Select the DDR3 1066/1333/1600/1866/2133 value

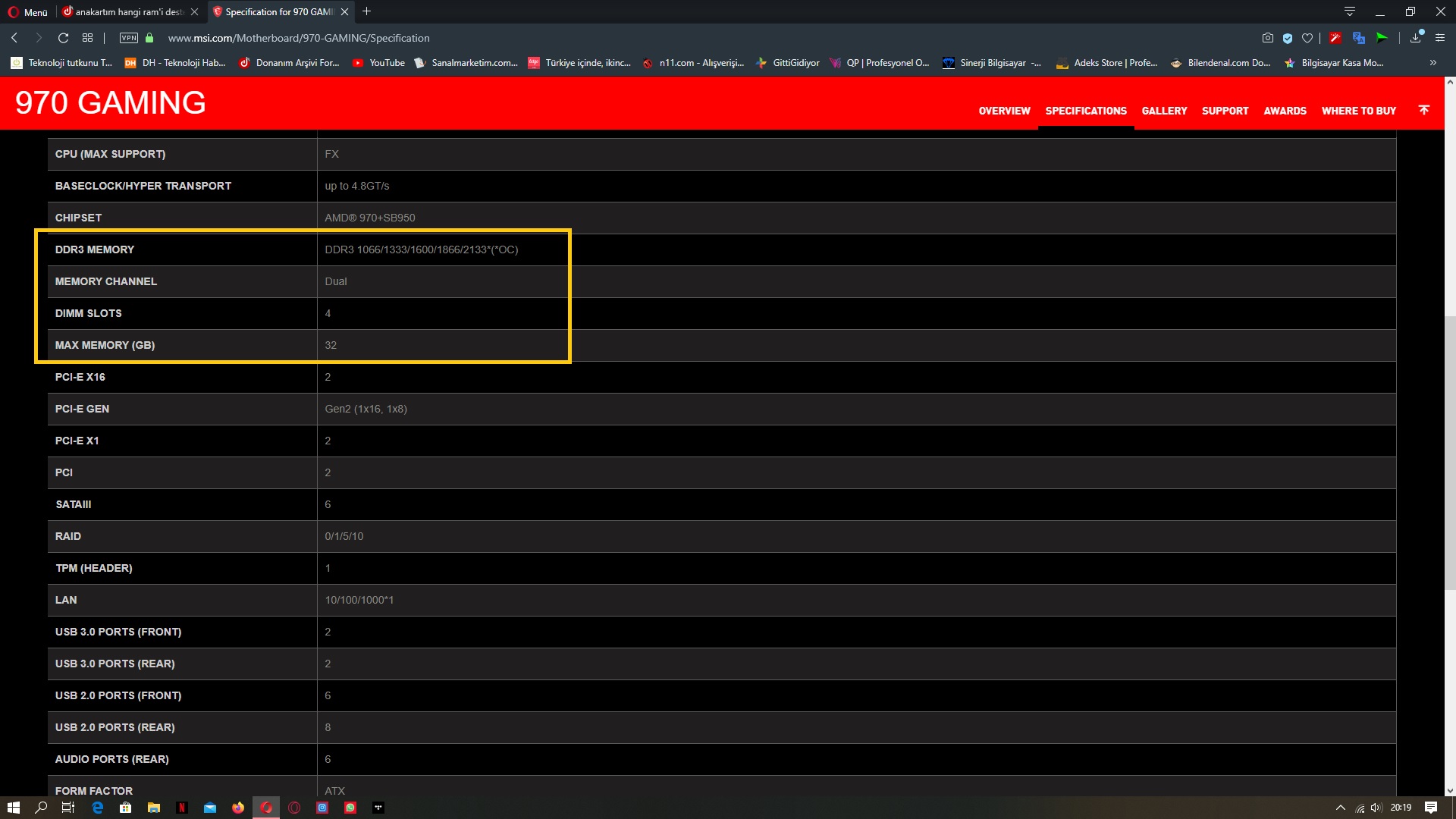(x=422, y=249)
